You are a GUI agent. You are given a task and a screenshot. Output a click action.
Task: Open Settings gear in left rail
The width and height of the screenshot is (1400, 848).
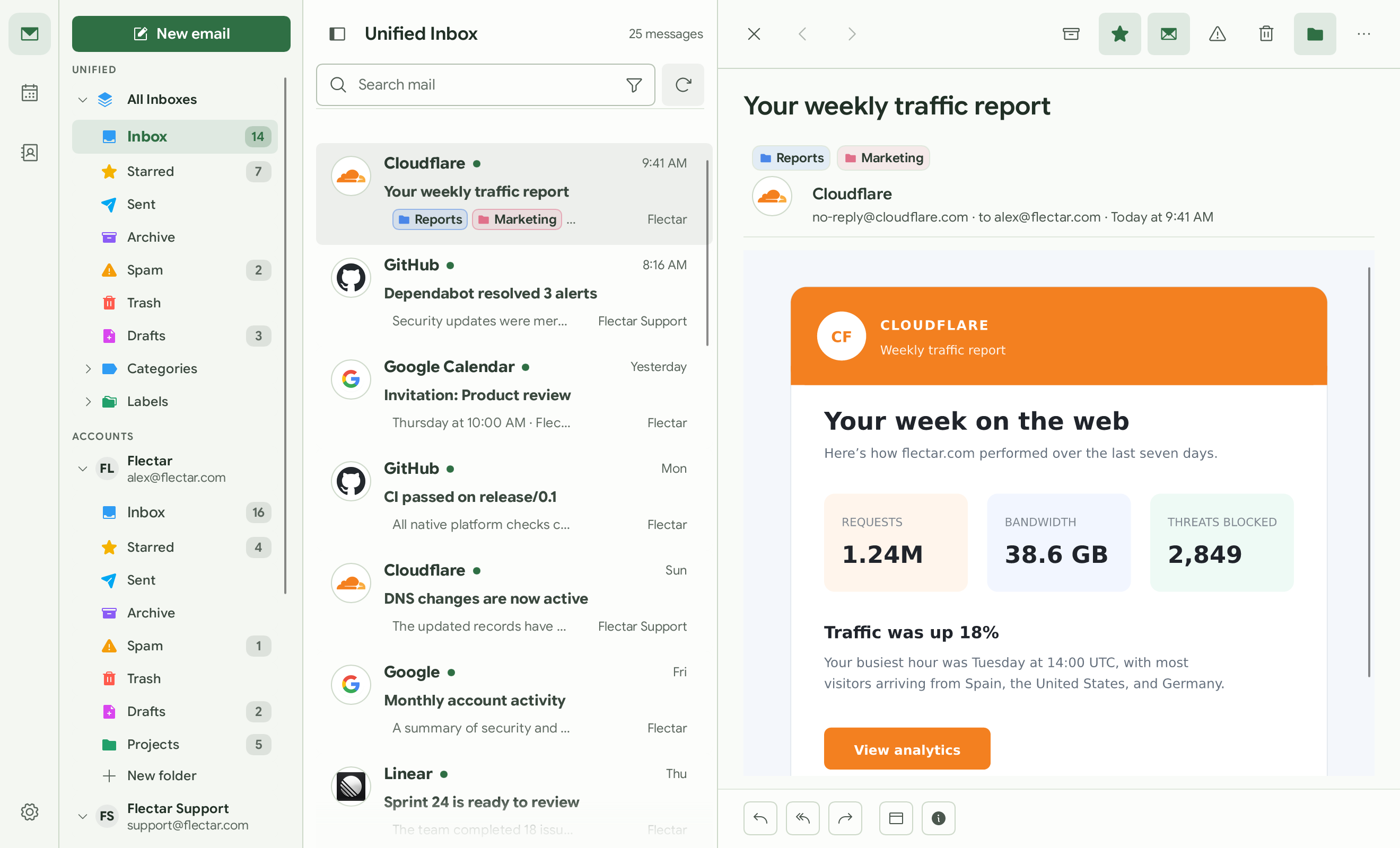(x=30, y=811)
